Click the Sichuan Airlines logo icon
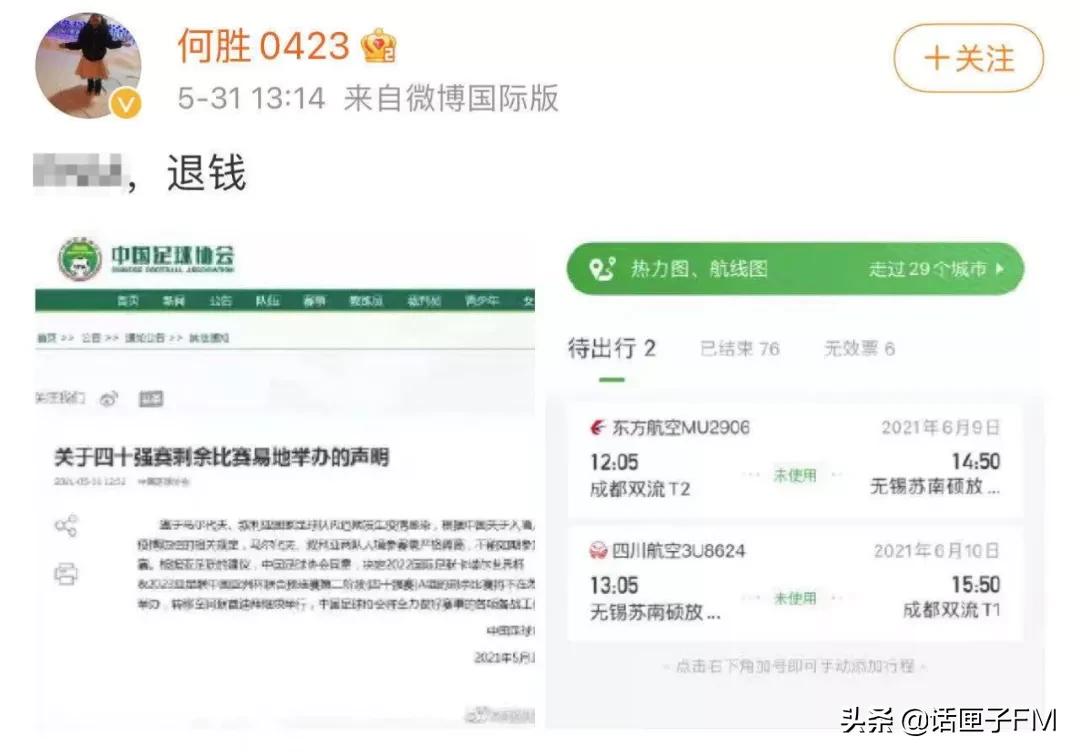The height and width of the screenshot is (756, 1080). coord(598,550)
